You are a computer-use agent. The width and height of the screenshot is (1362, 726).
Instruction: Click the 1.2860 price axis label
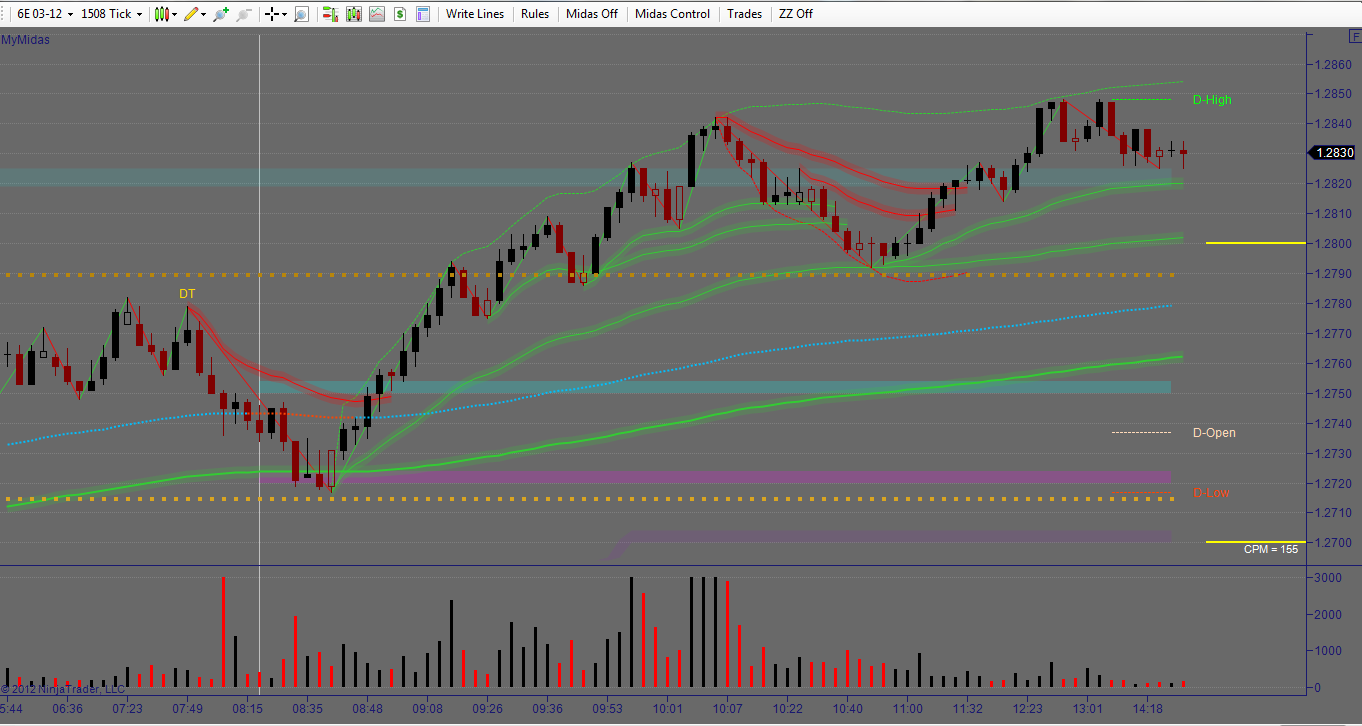(1335, 64)
